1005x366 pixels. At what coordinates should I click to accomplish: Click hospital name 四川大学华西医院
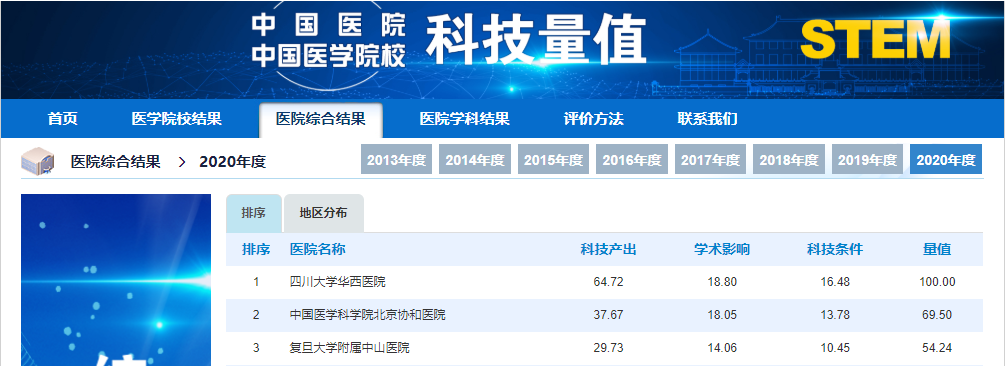tap(338, 281)
